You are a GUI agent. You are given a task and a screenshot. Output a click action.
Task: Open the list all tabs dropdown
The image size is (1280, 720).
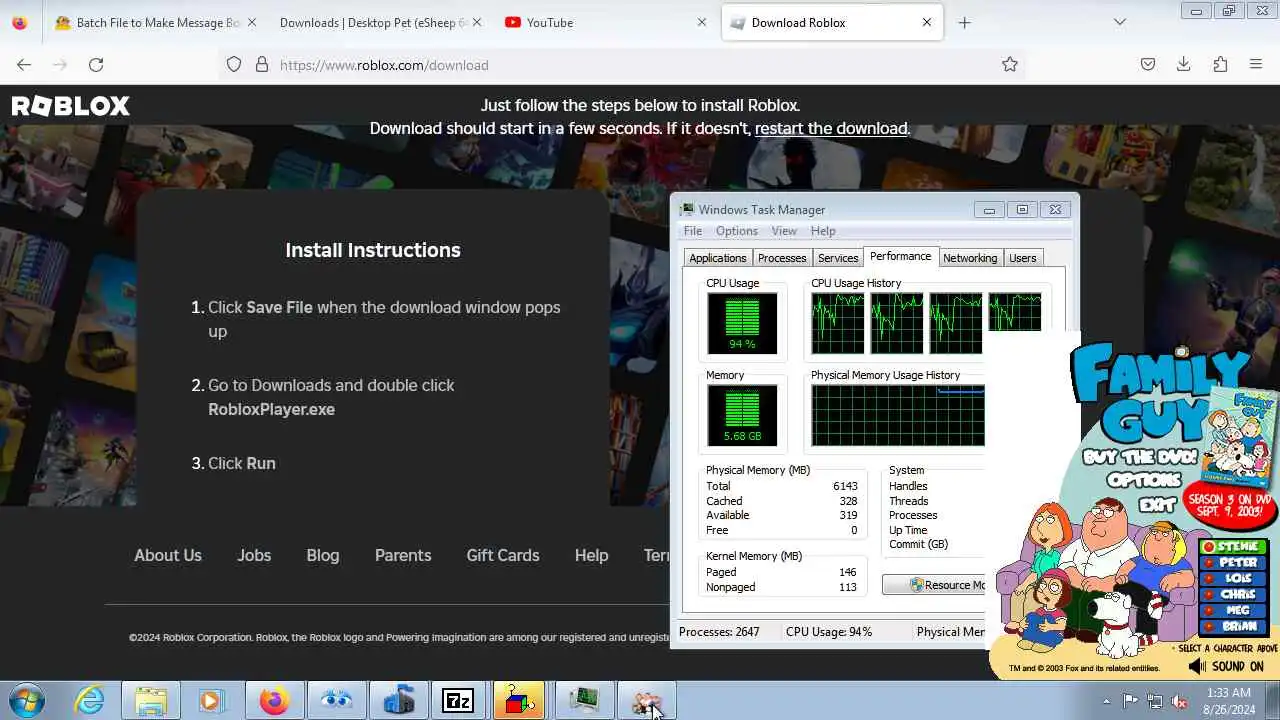pyautogui.click(x=1120, y=22)
